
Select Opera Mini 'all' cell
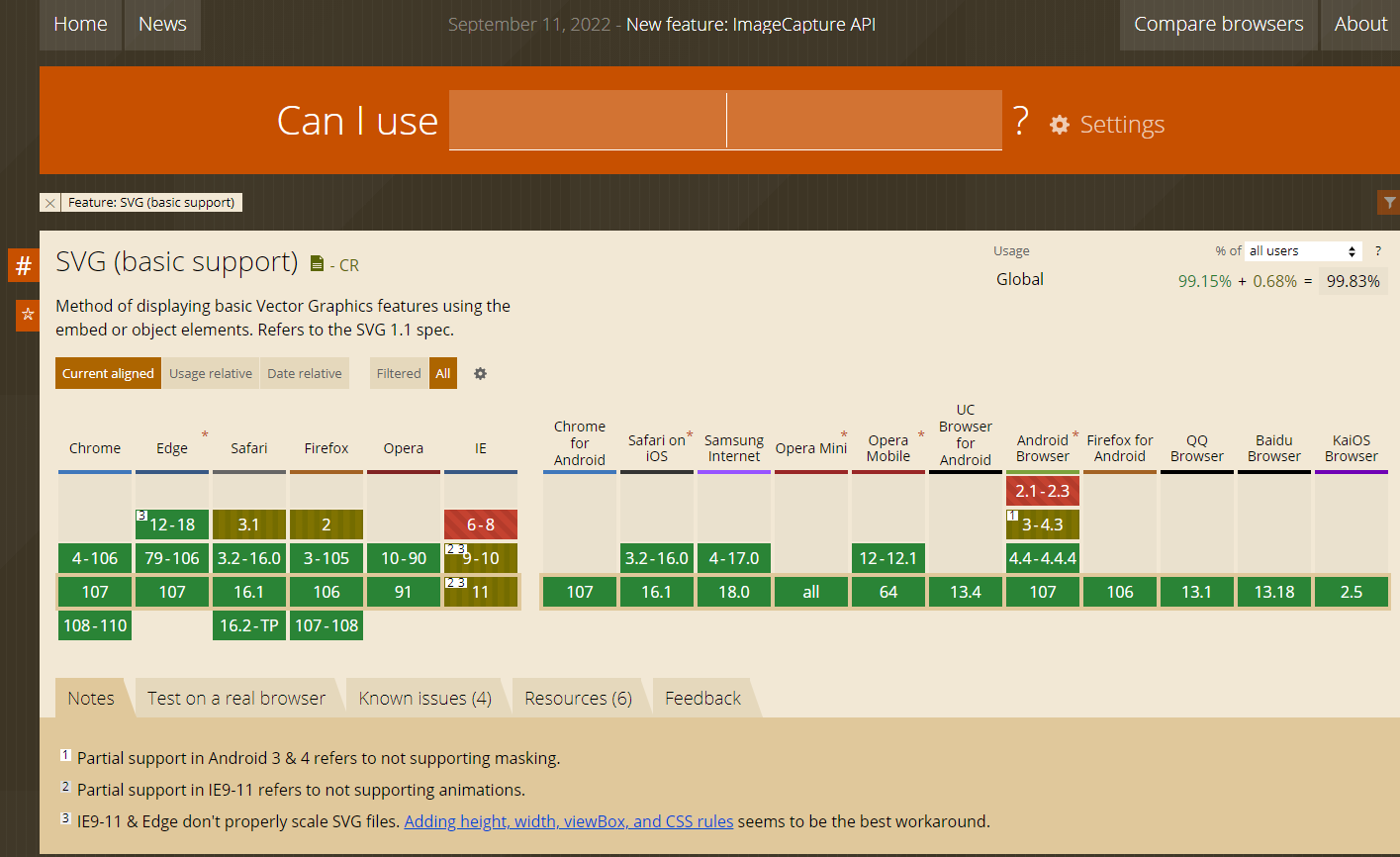[x=811, y=592]
